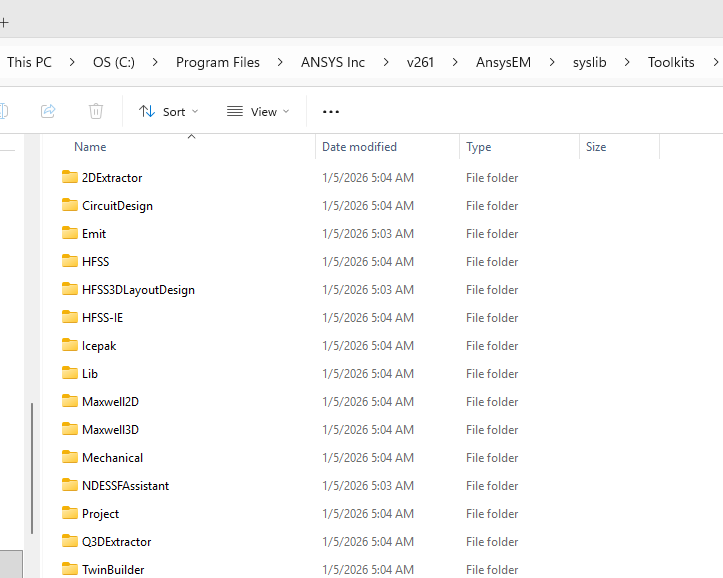Screen dimensions: 723x578
Task: Select the Project folder icon
Action: [x=70, y=513]
